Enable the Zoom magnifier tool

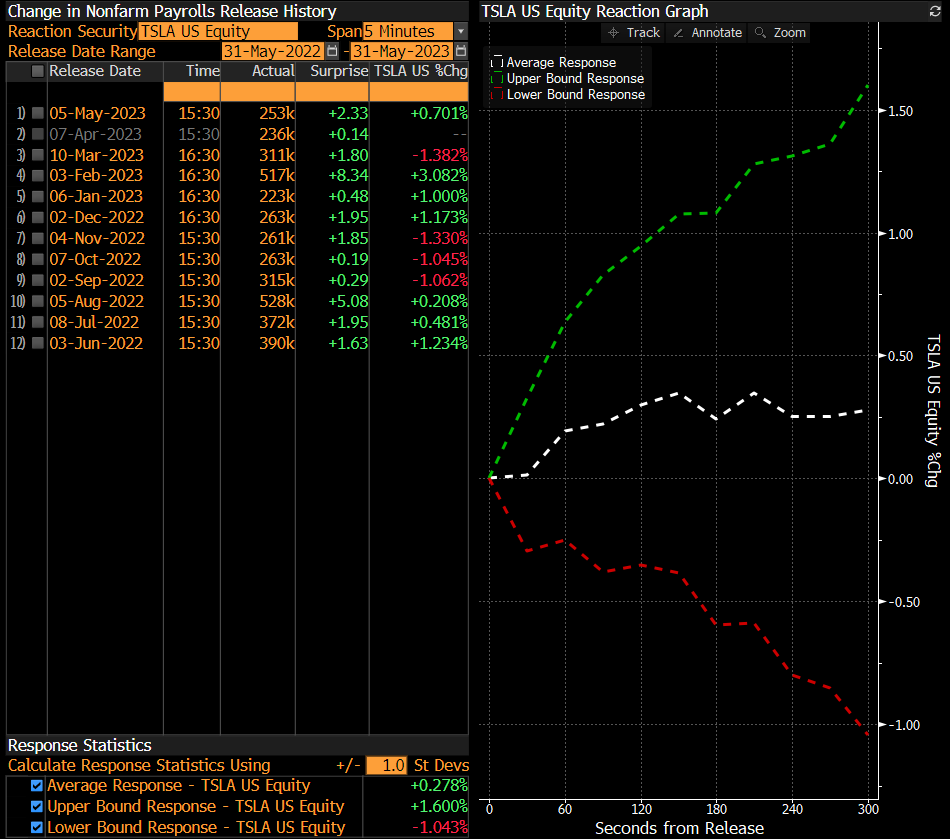pos(780,32)
